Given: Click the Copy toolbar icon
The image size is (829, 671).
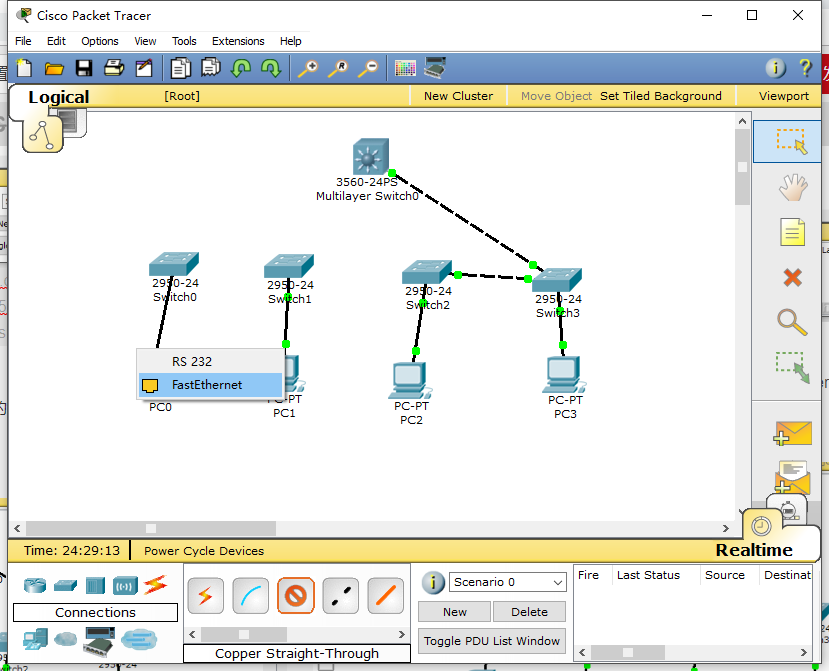Looking at the screenshot, I should pos(180,68).
